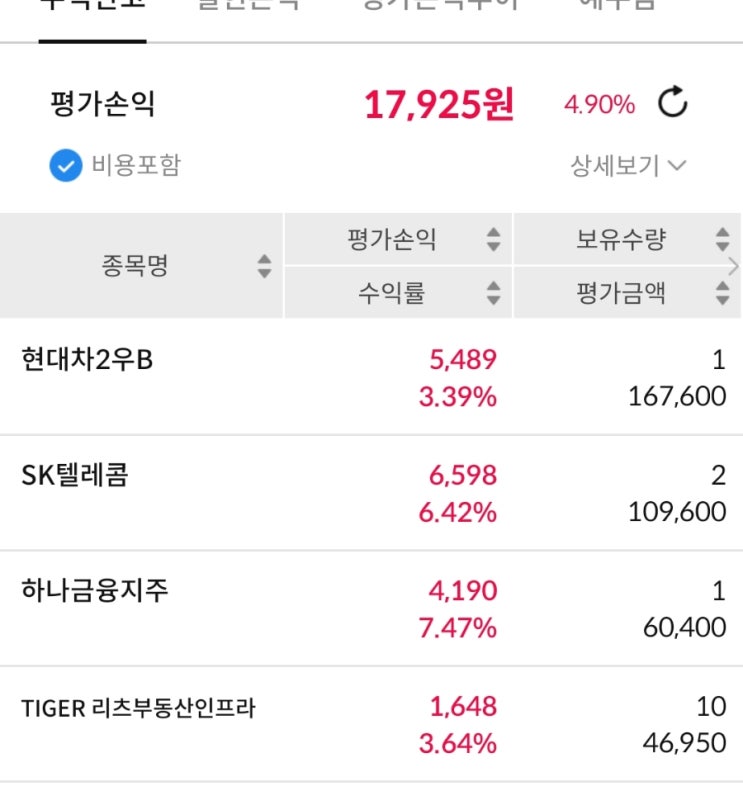Toggle the 비용포함 checkbox
This screenshot has width=743, height=805.
pyautogui.click(x=65, y=166)
